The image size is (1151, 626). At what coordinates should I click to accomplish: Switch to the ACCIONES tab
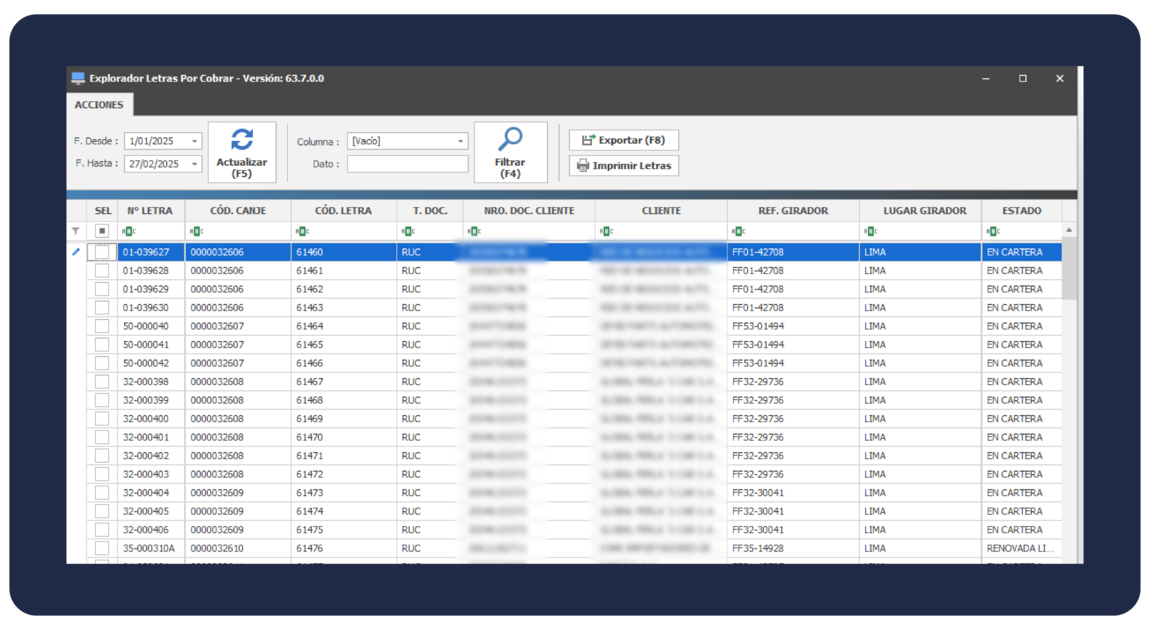[x=99, y=105]
